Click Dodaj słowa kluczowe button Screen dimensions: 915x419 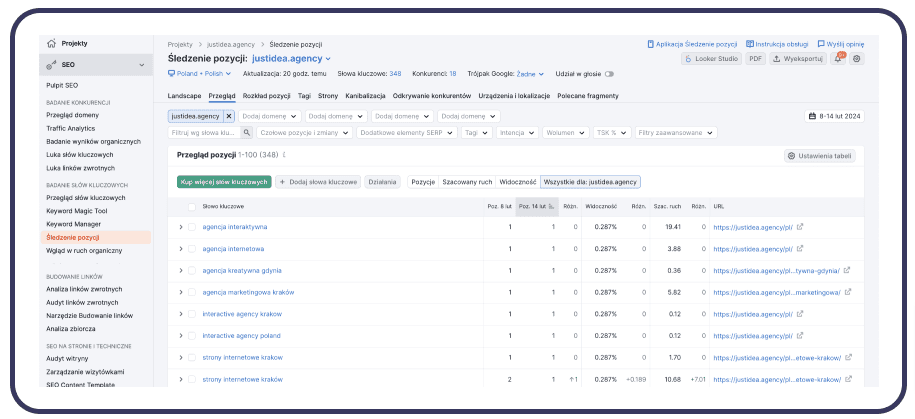(318, 182)
